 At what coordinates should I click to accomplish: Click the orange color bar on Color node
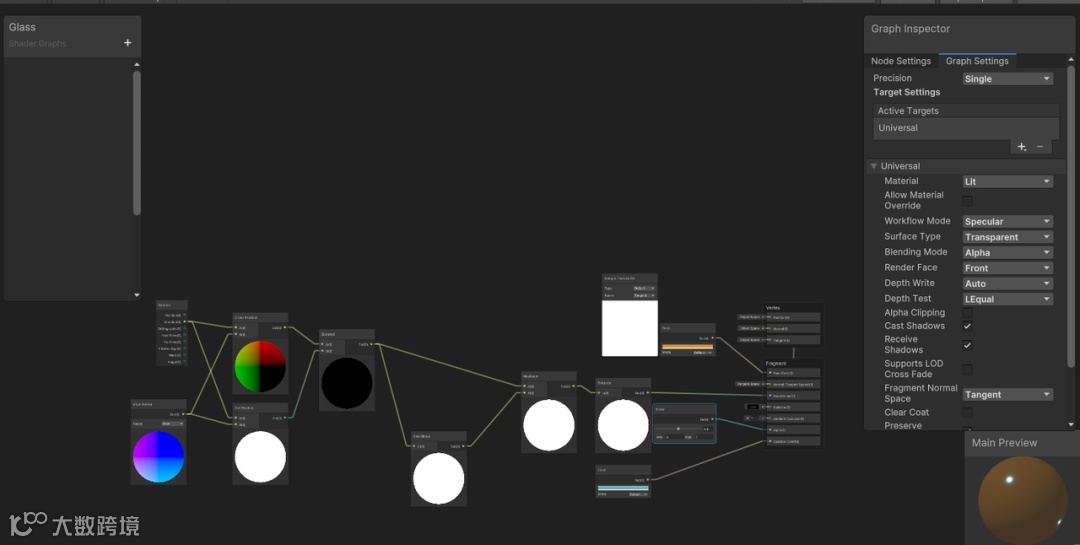tap(687, 347)
